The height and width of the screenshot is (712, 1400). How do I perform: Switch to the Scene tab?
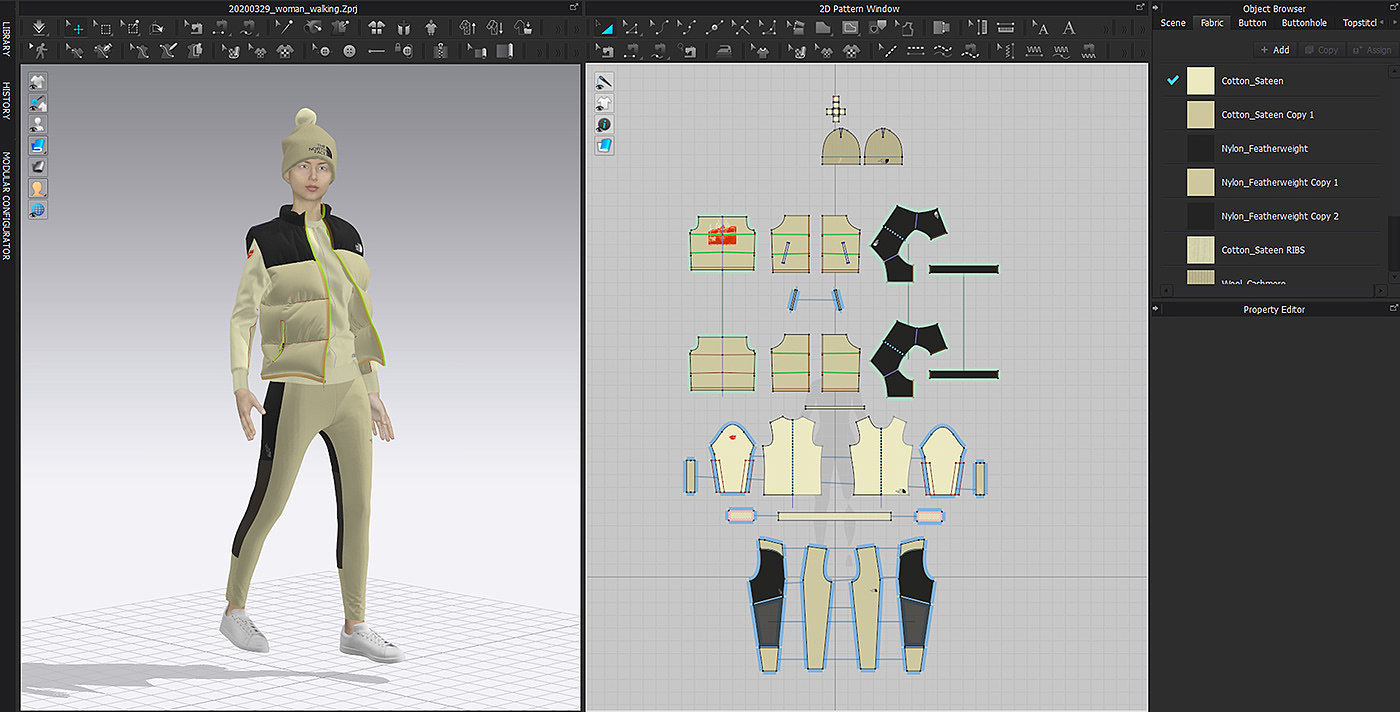pos(1173,23)
